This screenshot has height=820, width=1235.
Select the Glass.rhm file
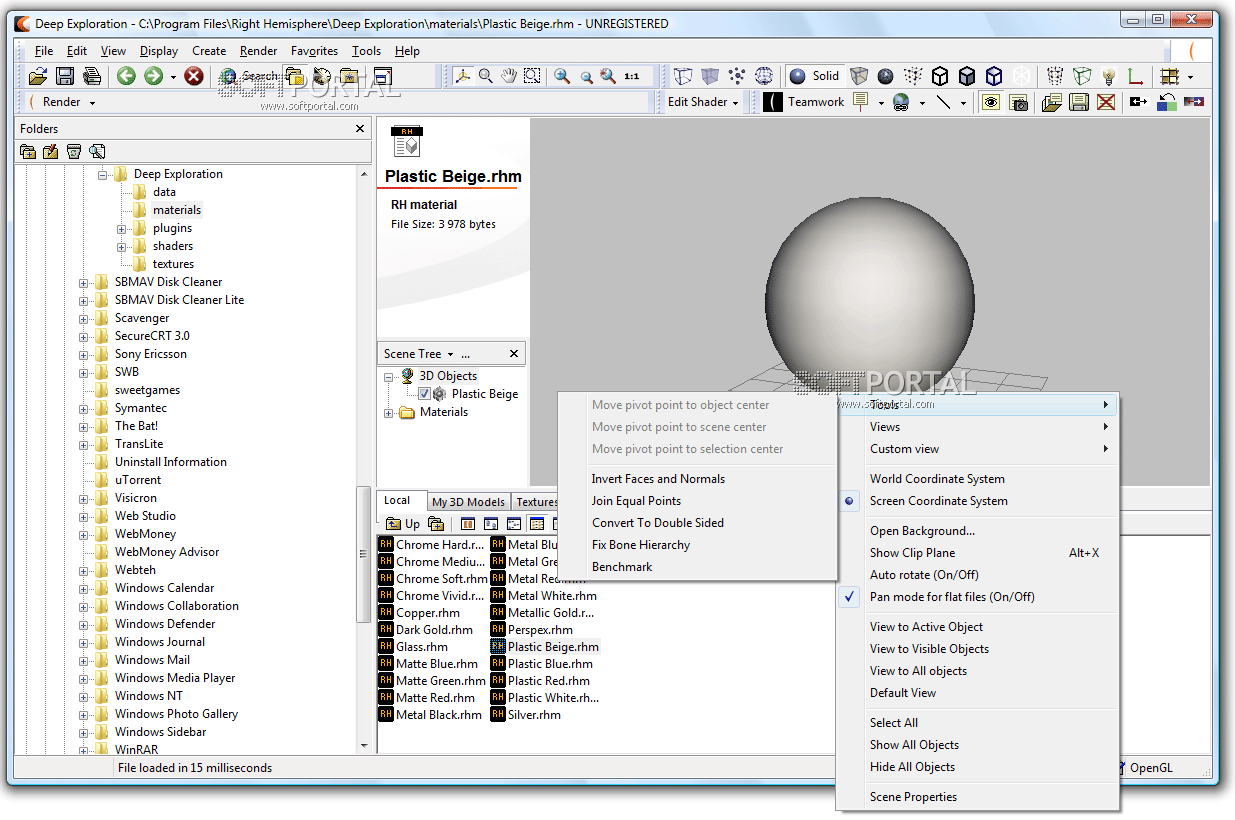[413, 647]
